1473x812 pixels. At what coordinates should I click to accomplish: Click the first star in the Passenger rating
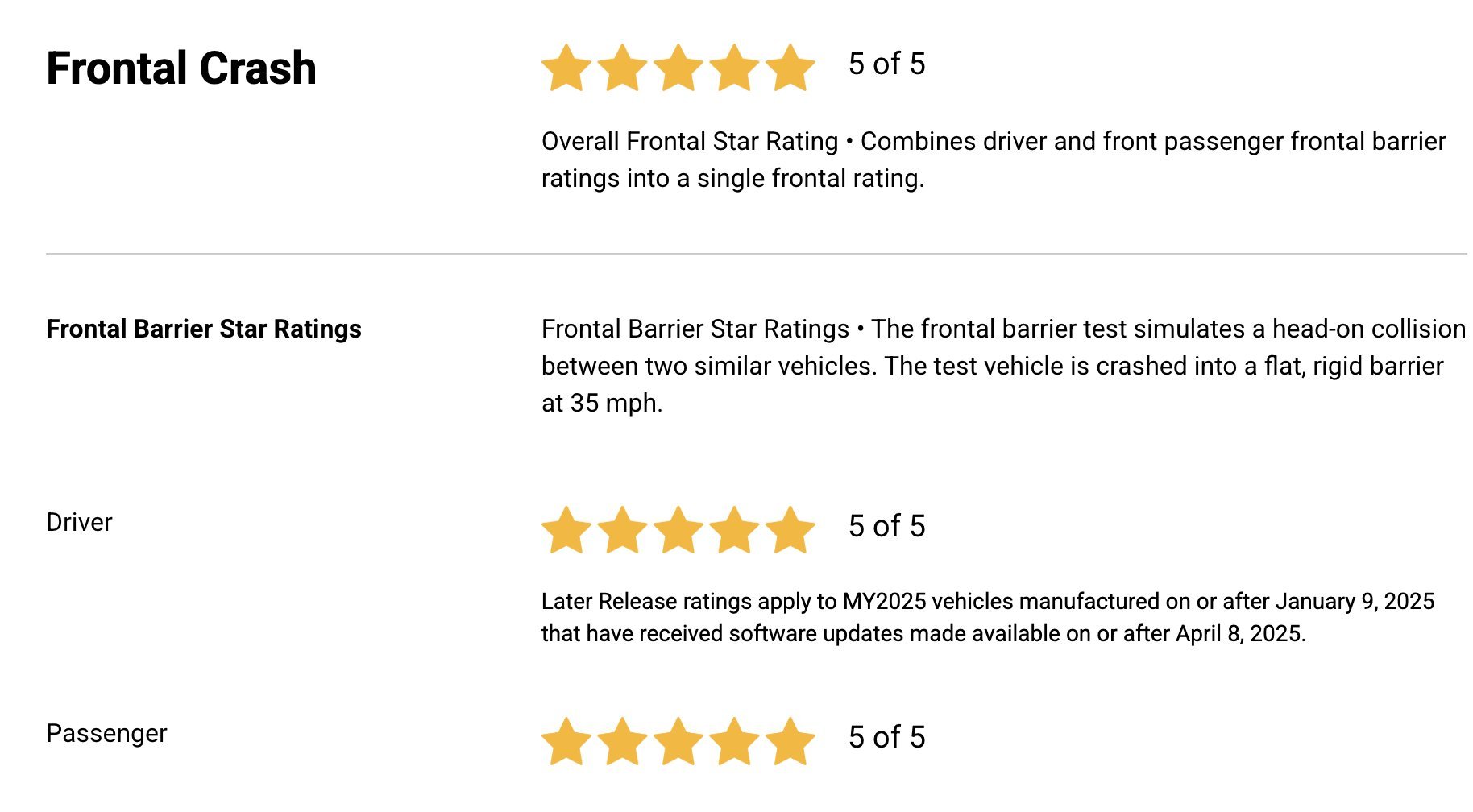pyautogui.click(x=566, y=741)
